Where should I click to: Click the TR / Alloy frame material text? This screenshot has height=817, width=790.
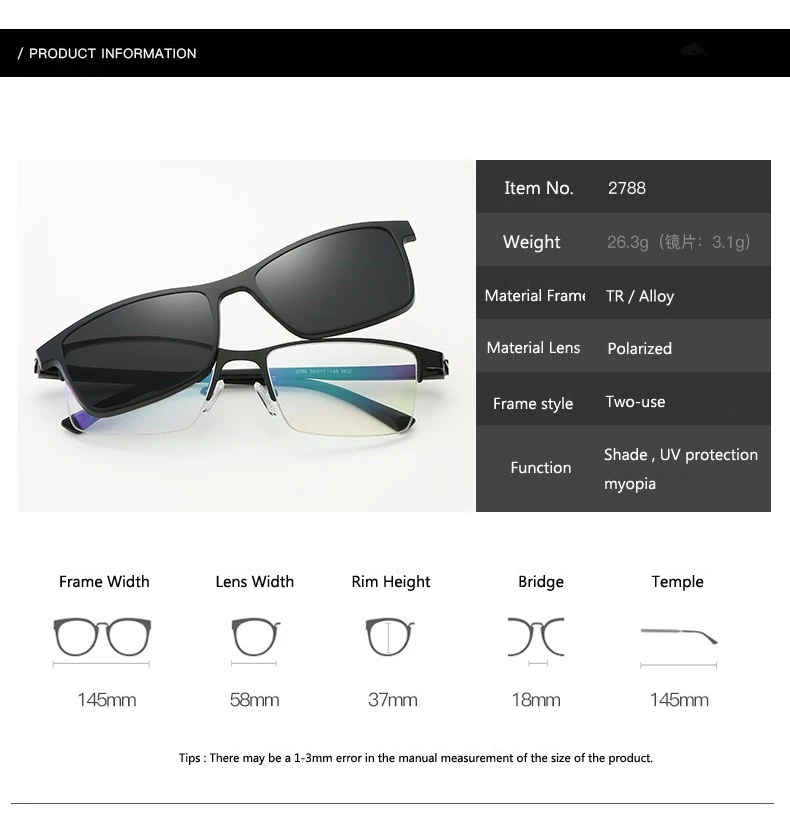640,296
